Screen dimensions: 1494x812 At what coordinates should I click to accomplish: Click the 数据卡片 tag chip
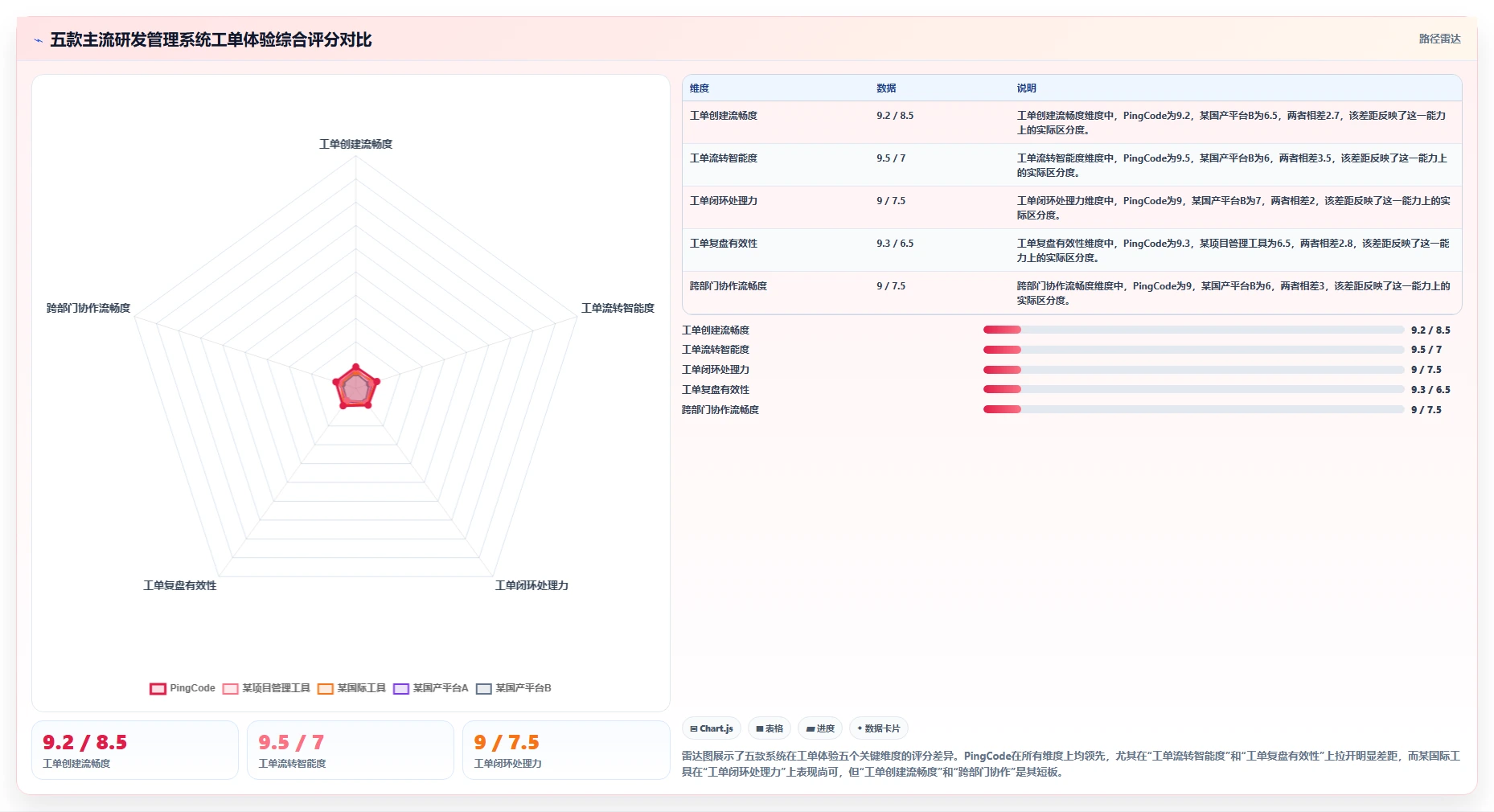(x=879, y=728)
